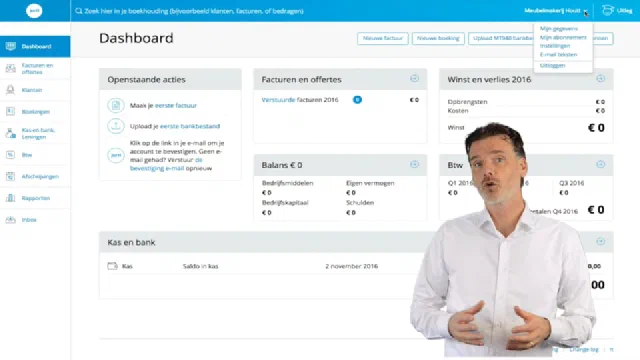Image resolution: width=640 pixels, height=360 pixels.
Task: Click the Kas wallet icon
Action: [x=112, y=266]
